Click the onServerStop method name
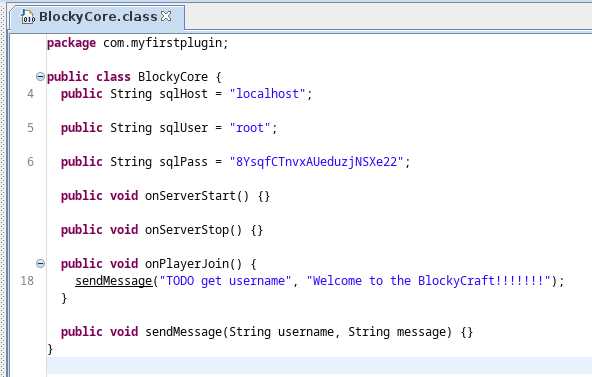This screenshot has width=592, height=377. (x=187, y=230)
